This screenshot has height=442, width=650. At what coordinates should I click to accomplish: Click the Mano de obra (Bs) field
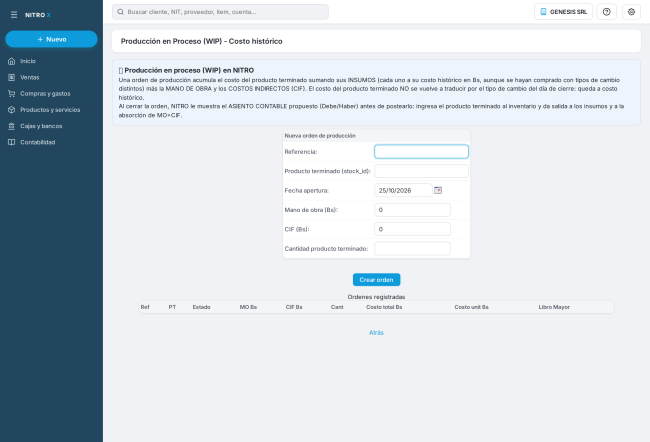[412, 210]
